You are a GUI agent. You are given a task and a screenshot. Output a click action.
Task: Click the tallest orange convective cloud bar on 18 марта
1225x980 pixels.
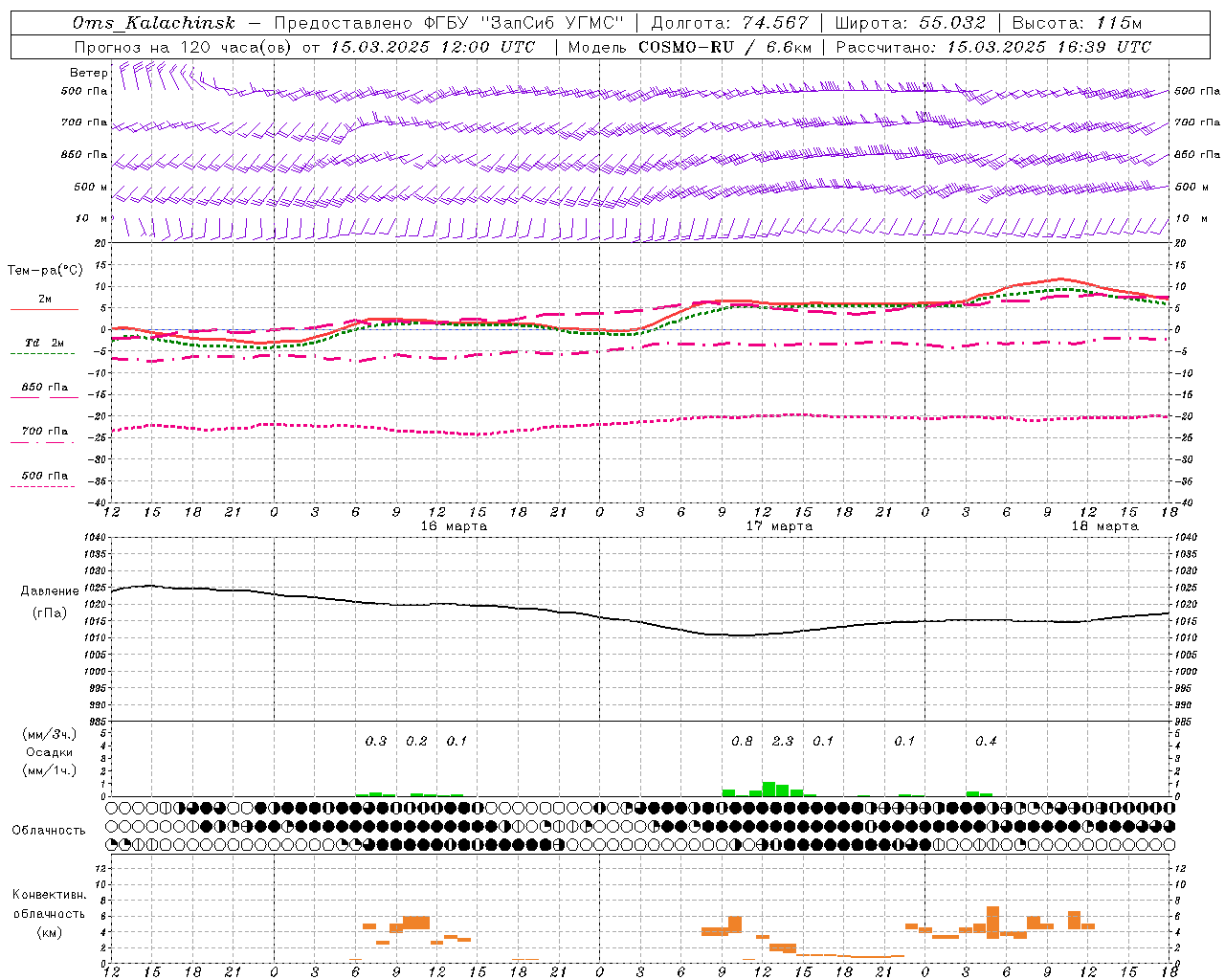tap(992, 923)
